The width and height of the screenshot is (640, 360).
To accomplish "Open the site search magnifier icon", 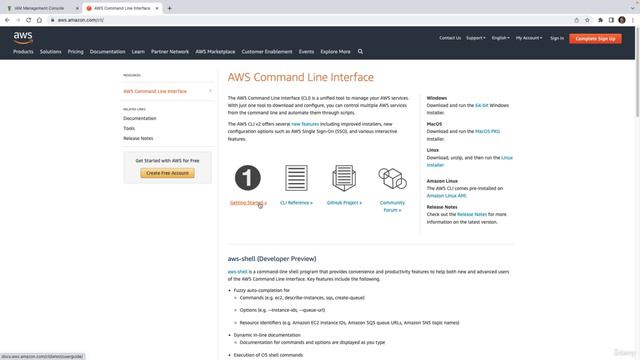I will tap(360, 51).
